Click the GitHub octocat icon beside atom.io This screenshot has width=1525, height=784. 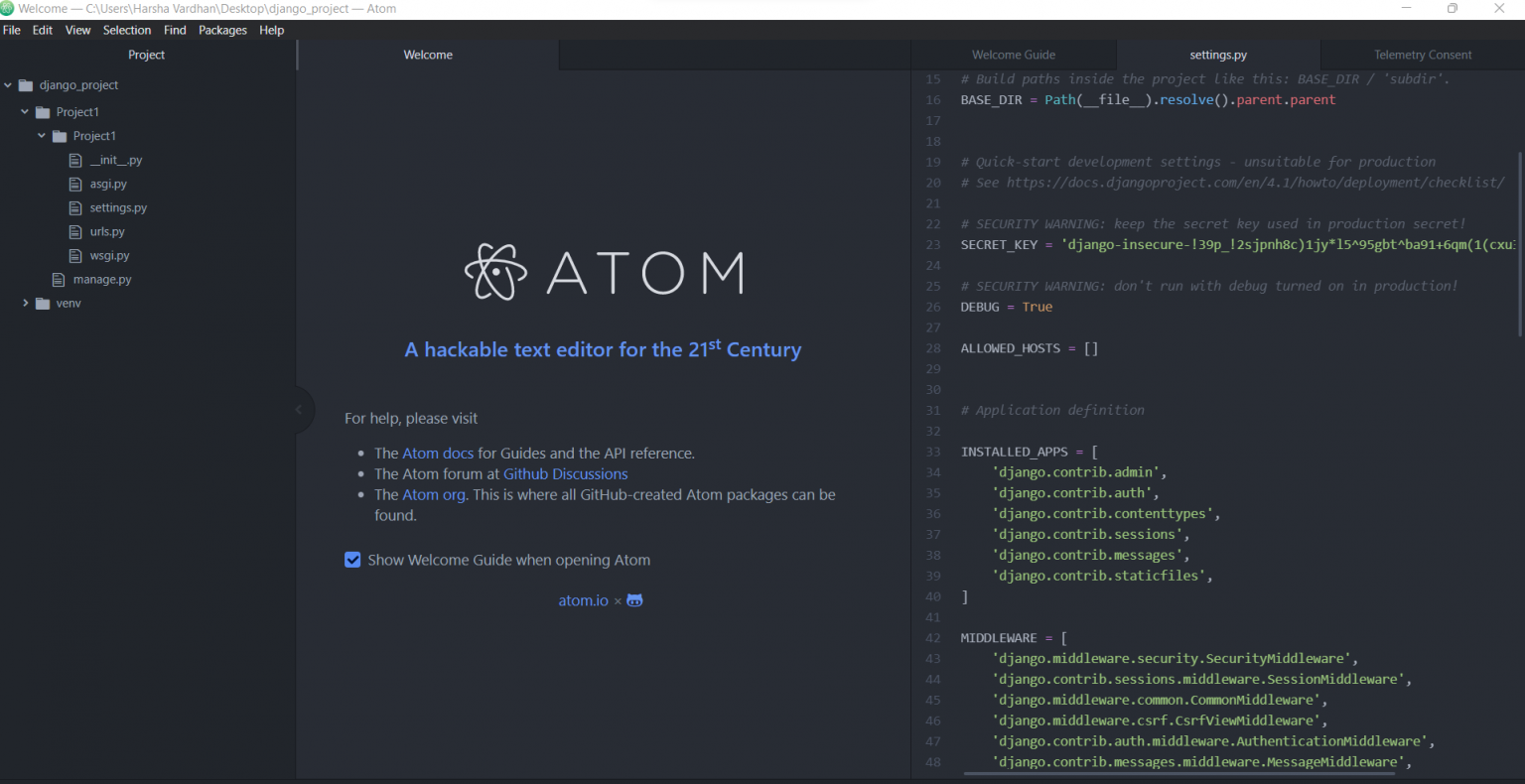pos(634,600)
